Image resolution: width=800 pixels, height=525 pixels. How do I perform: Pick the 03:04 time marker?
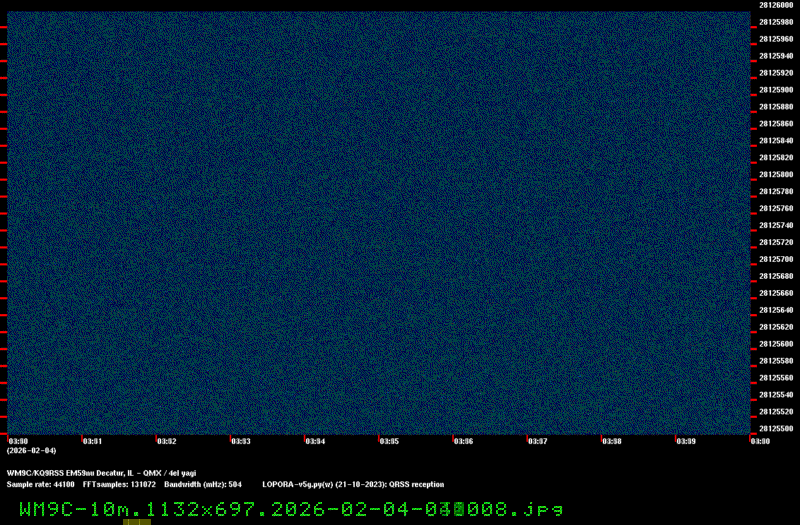click(x=315, y=441)
